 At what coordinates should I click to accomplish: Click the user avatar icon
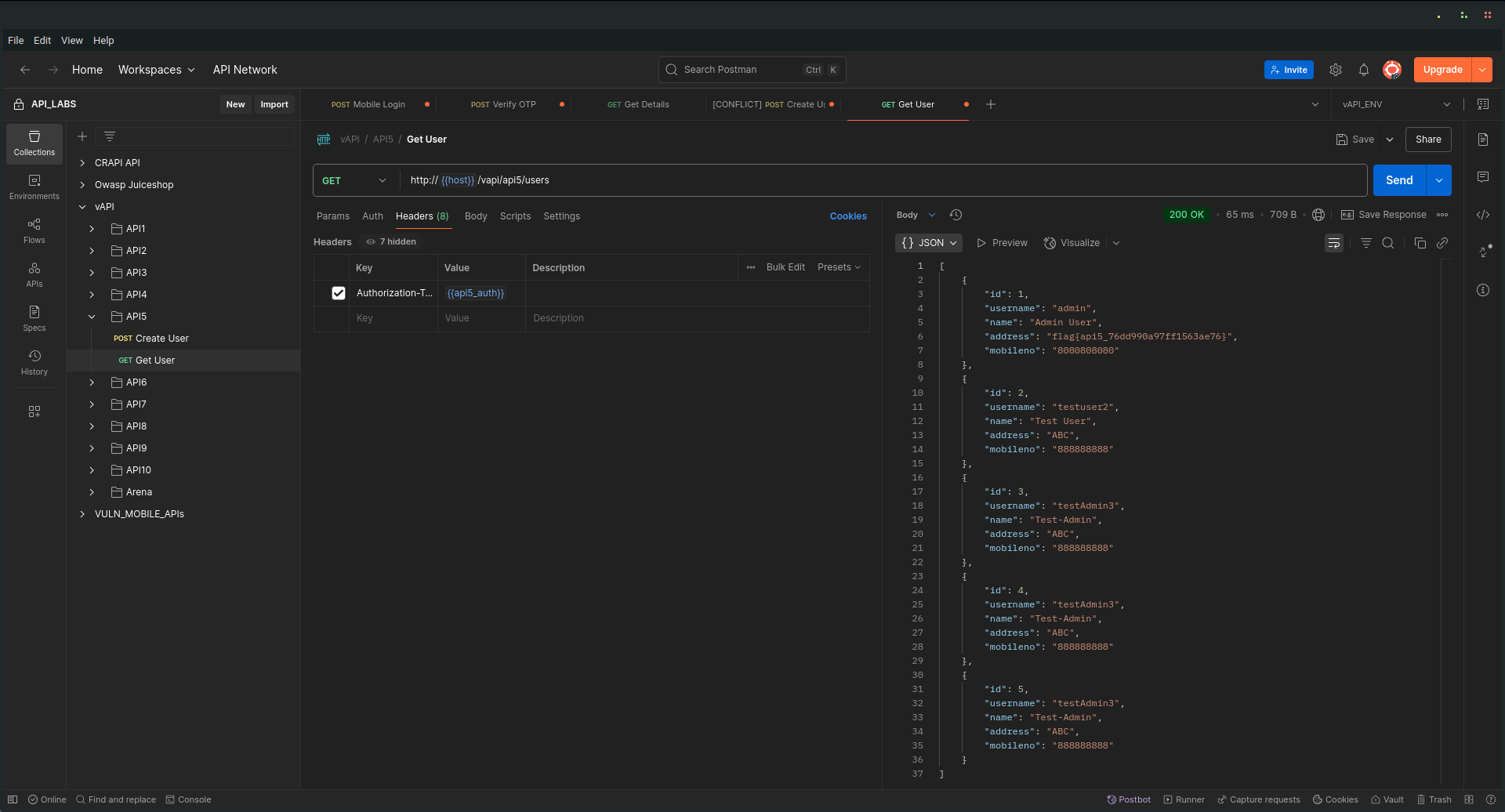[x=1392, y=70]
